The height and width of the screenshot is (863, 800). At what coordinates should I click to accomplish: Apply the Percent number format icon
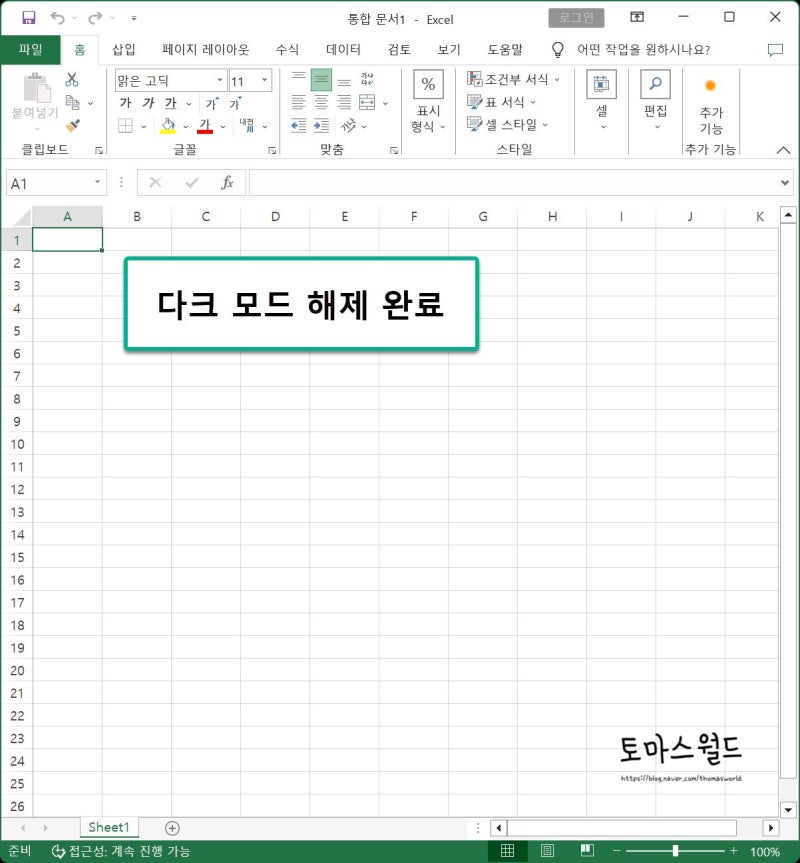427,84
